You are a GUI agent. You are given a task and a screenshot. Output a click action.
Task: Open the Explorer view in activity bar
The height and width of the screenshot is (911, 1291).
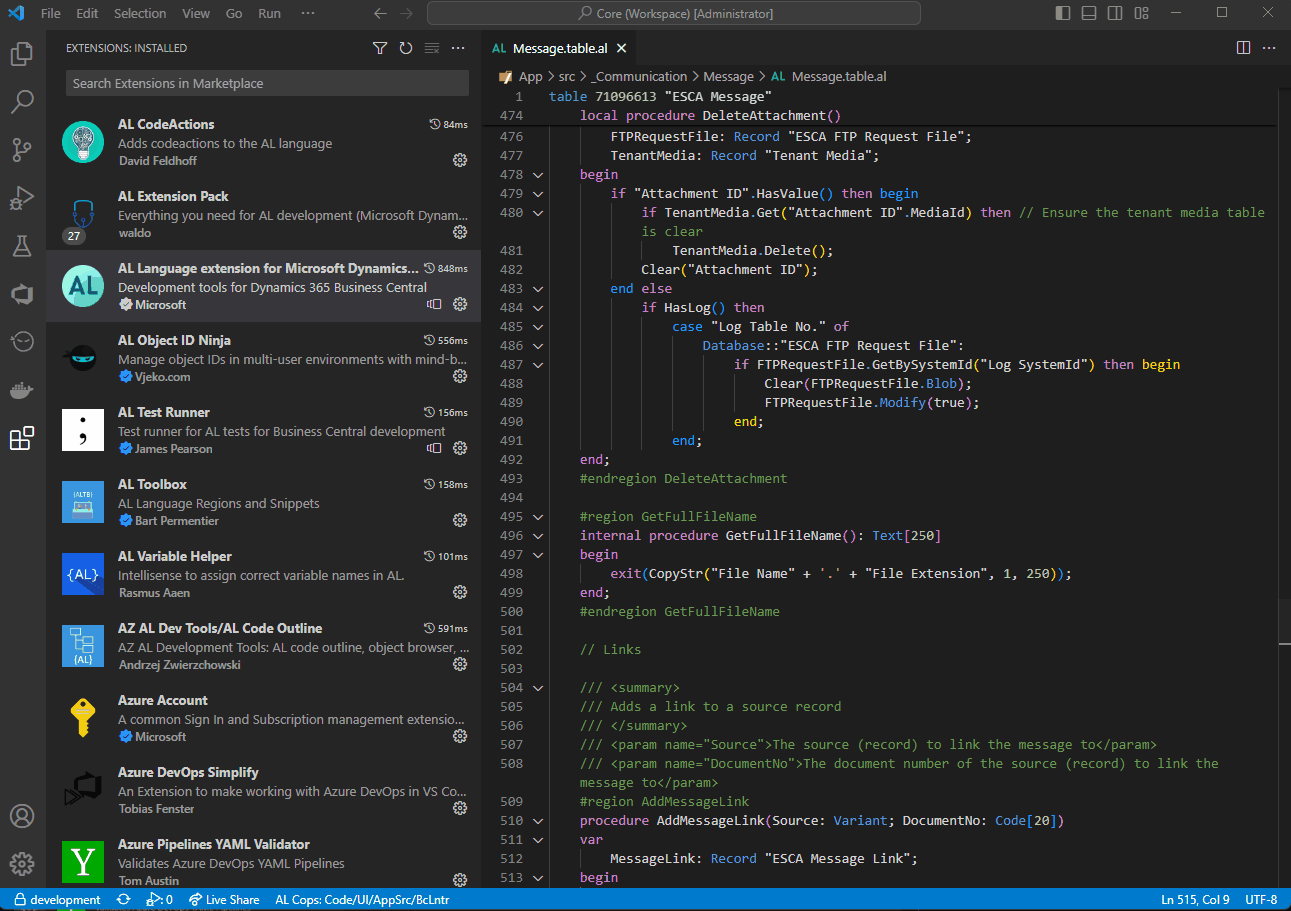[22, 53]
